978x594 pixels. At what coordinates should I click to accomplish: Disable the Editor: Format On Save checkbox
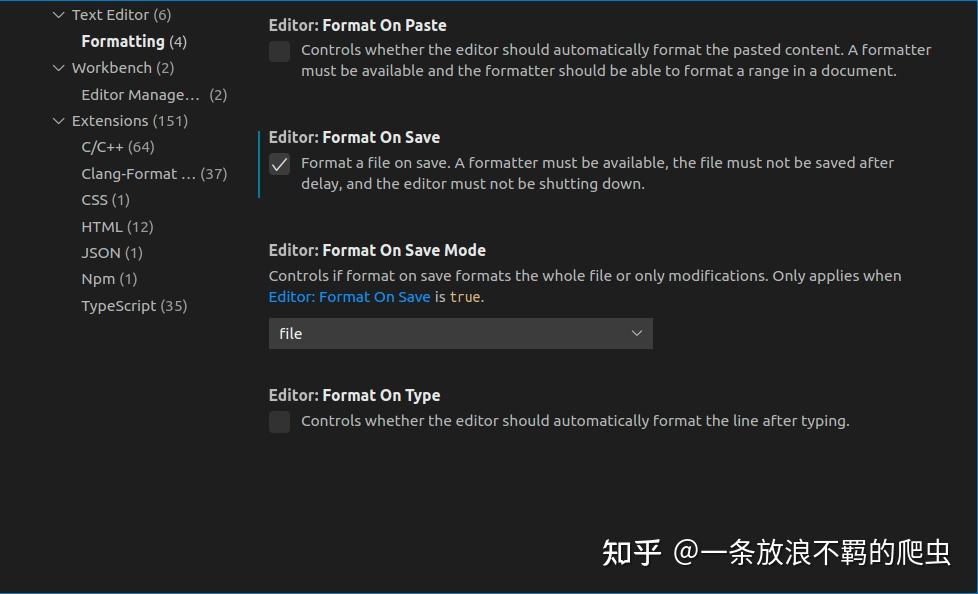click(280, 164)
